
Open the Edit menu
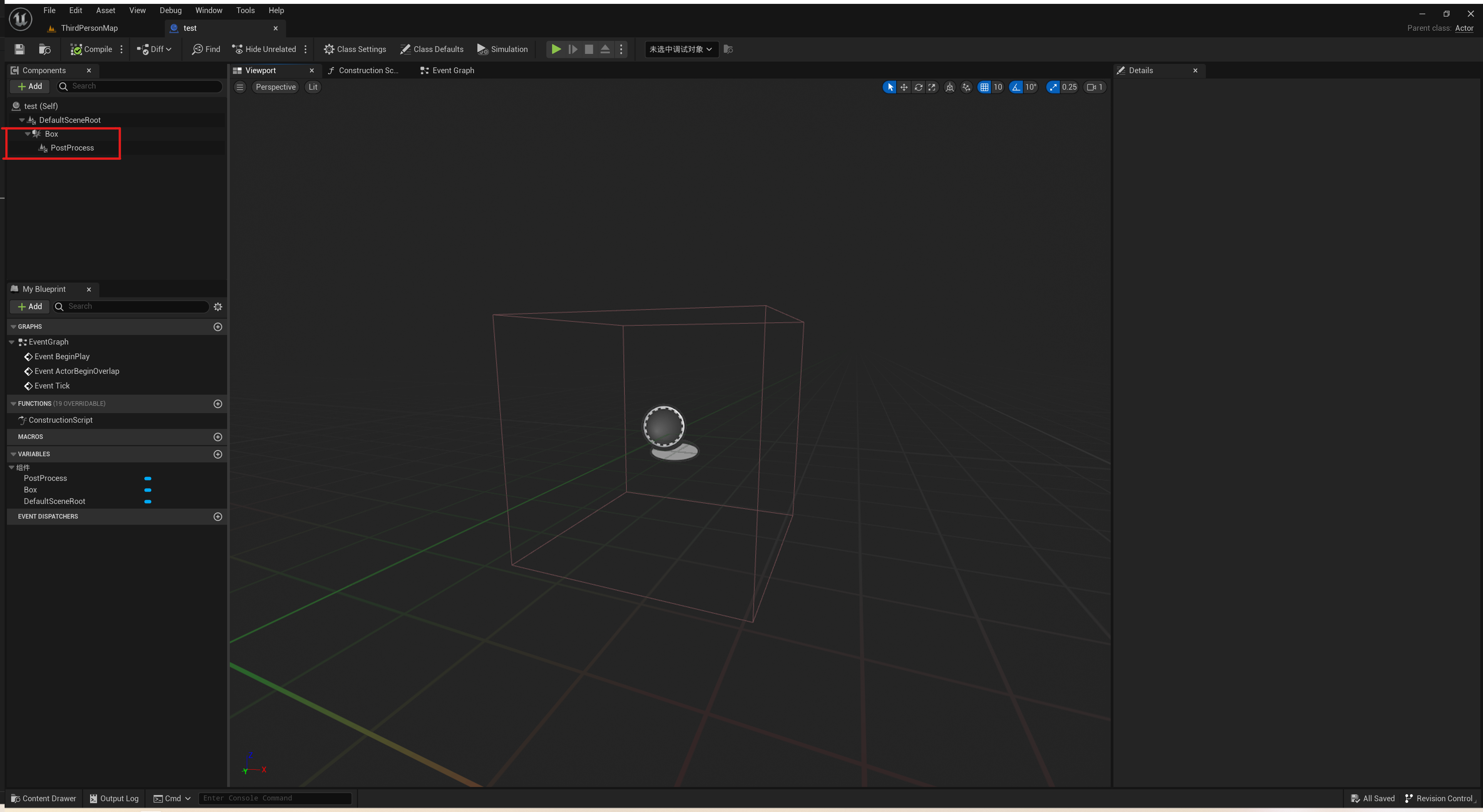[75, 10]
